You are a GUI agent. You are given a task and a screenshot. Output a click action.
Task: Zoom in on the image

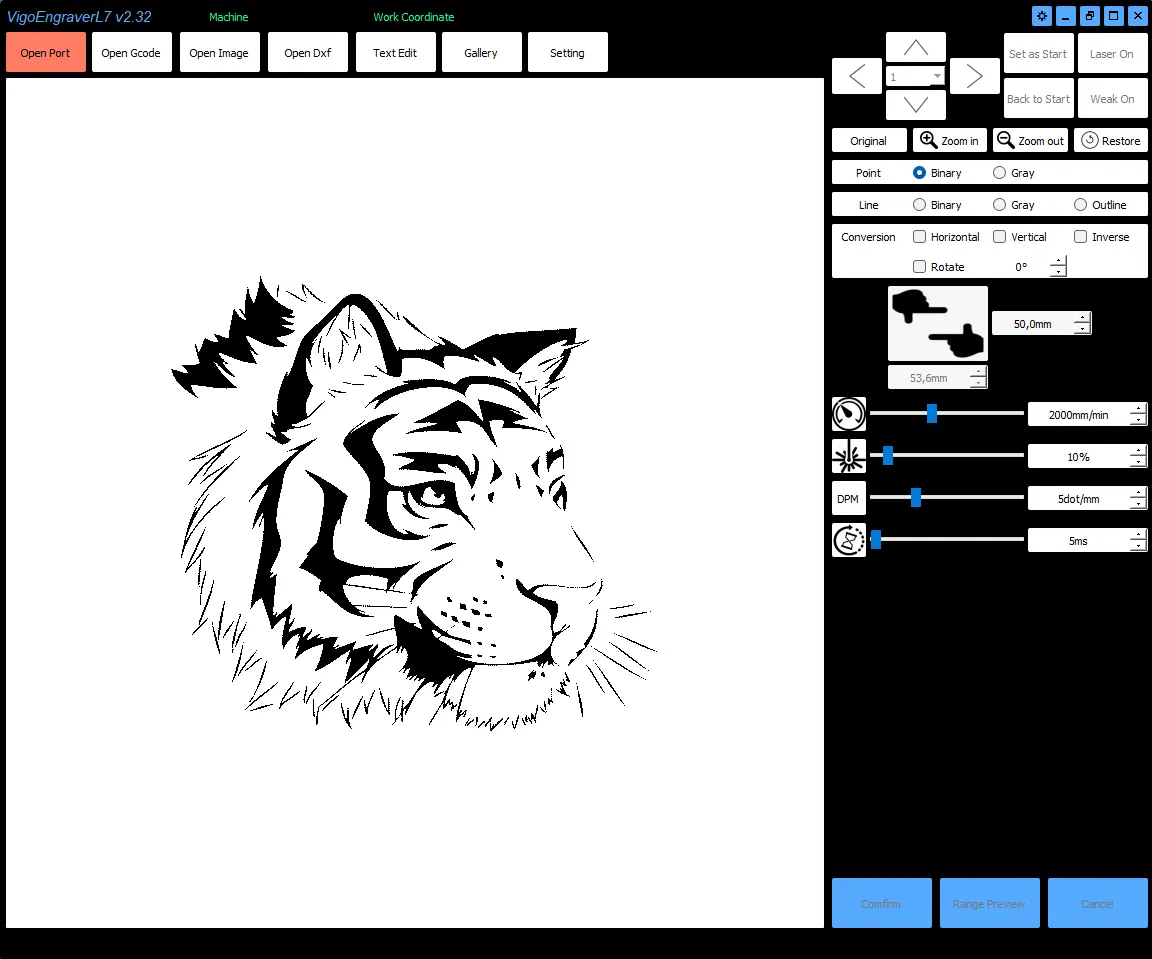949,140
